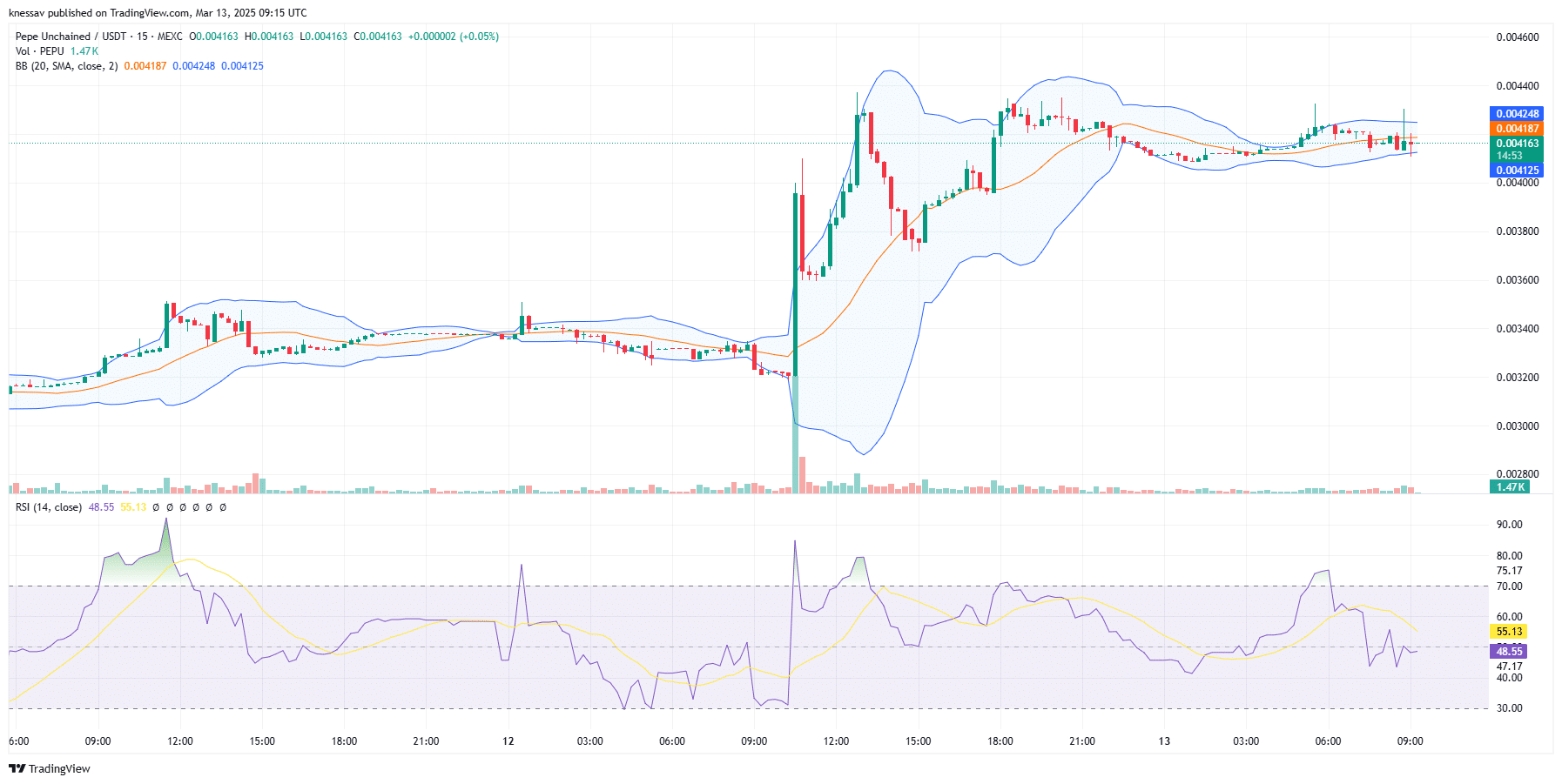The image size is (1562, 784).
Task: Click the 0.003400 price axis label
Action: tap(1518, 329)
